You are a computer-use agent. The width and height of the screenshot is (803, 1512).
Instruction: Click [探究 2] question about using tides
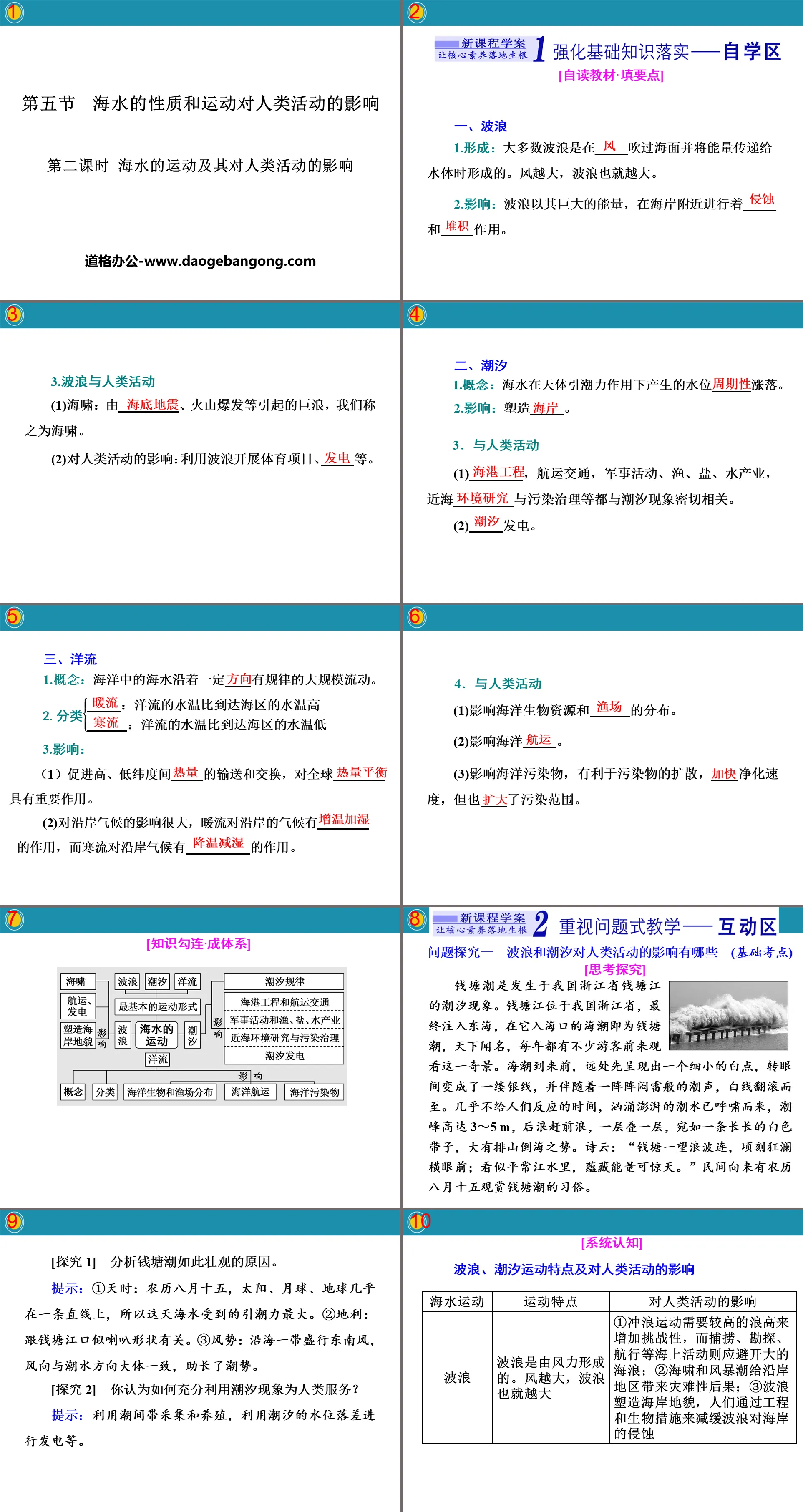205,1389
